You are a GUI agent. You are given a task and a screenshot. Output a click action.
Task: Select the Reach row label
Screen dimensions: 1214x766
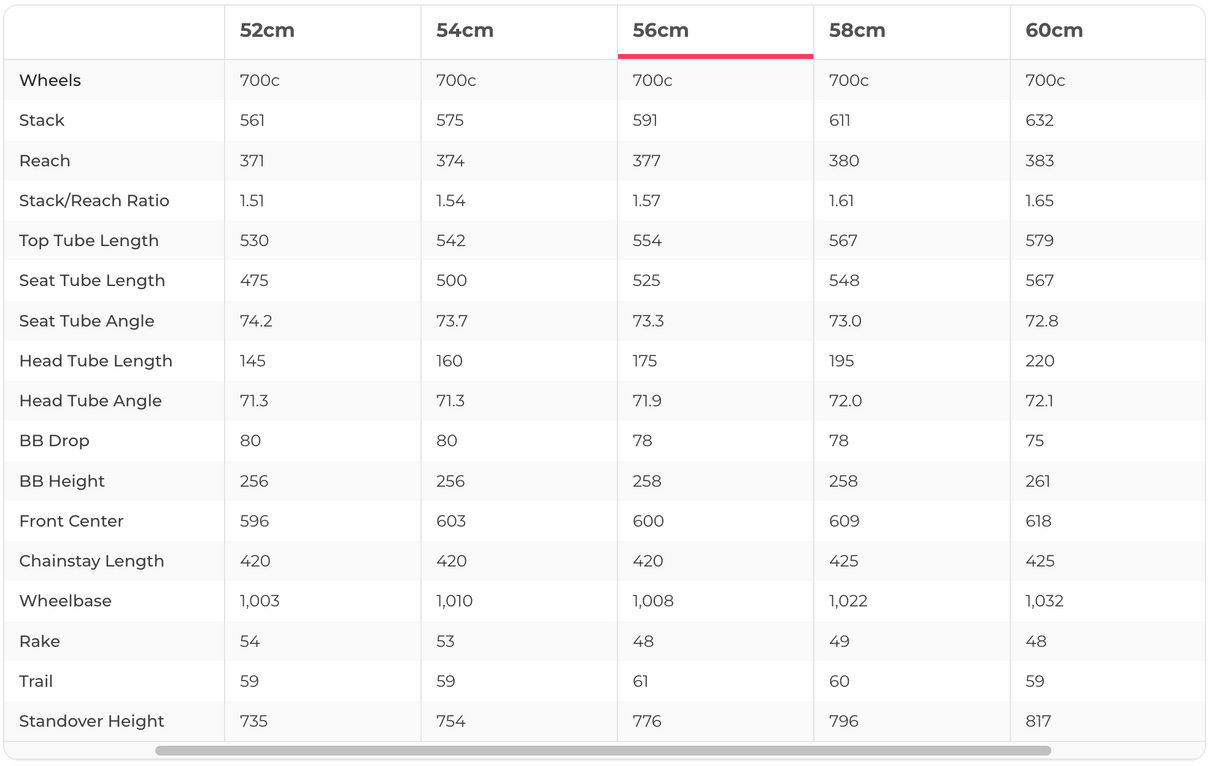pos(45,160)
